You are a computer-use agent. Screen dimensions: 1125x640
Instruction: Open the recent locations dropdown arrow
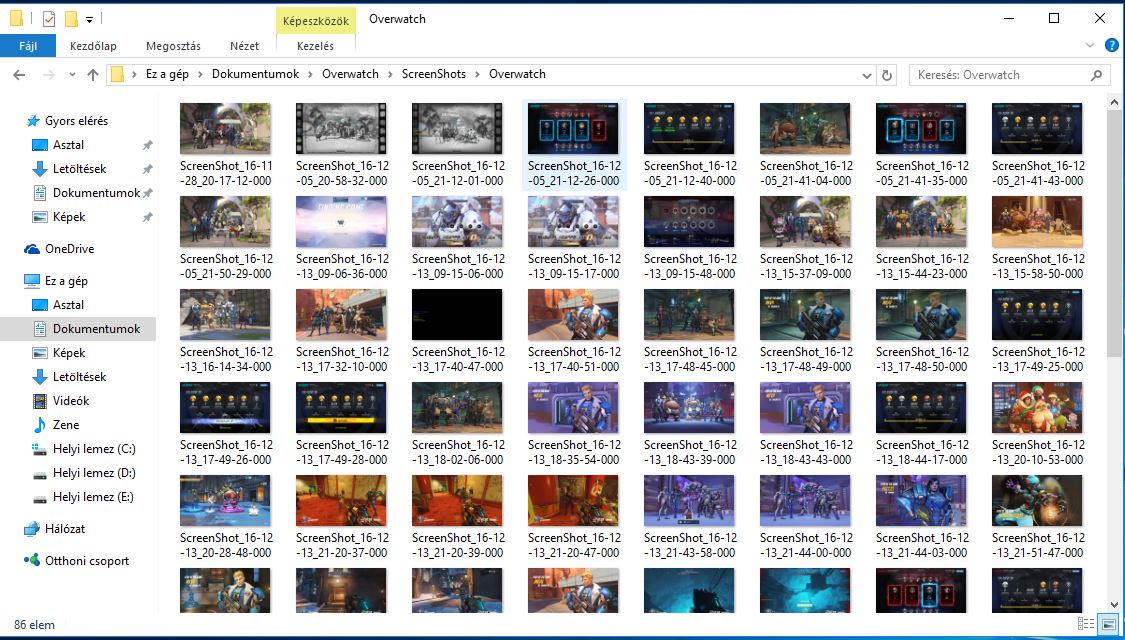pyautogui.click(x=72, y=75)
